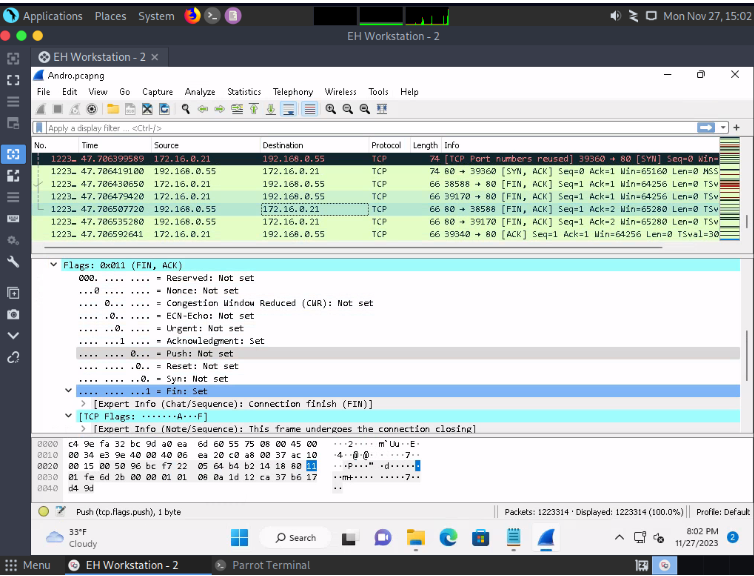Open the Analyze menu

[x=200, y=92]
